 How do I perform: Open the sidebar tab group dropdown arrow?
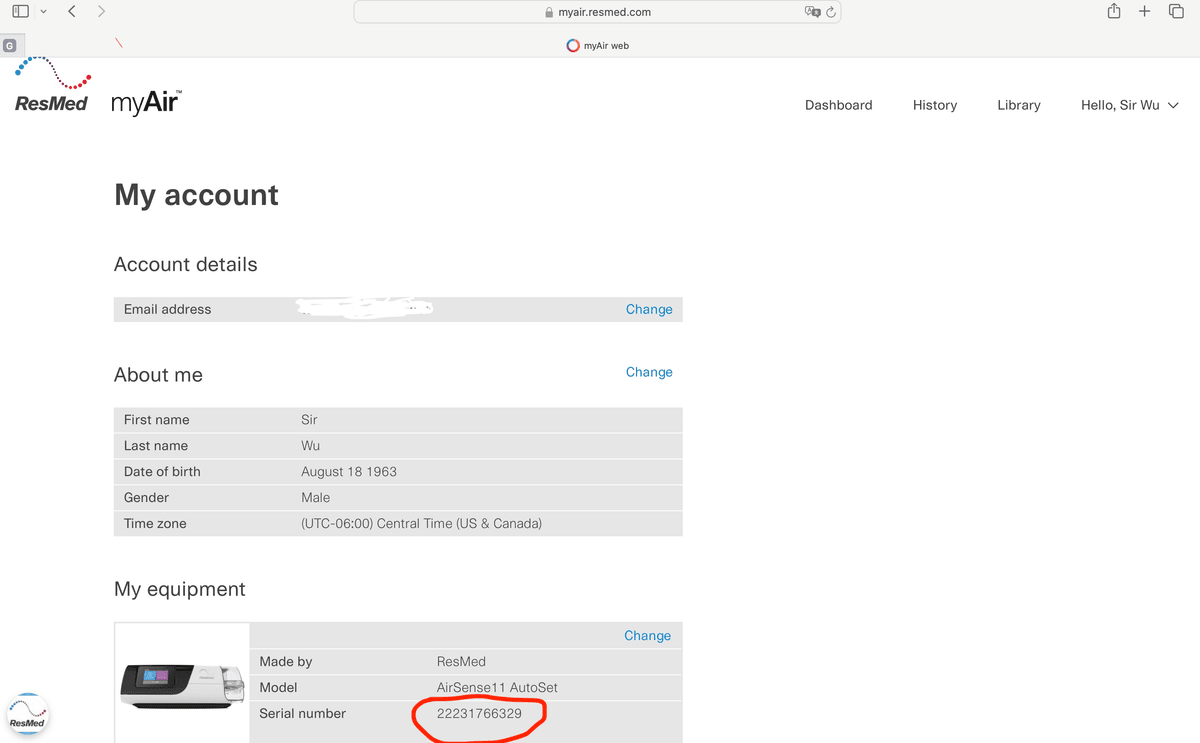pyautogui.click(x=43, y=12)
